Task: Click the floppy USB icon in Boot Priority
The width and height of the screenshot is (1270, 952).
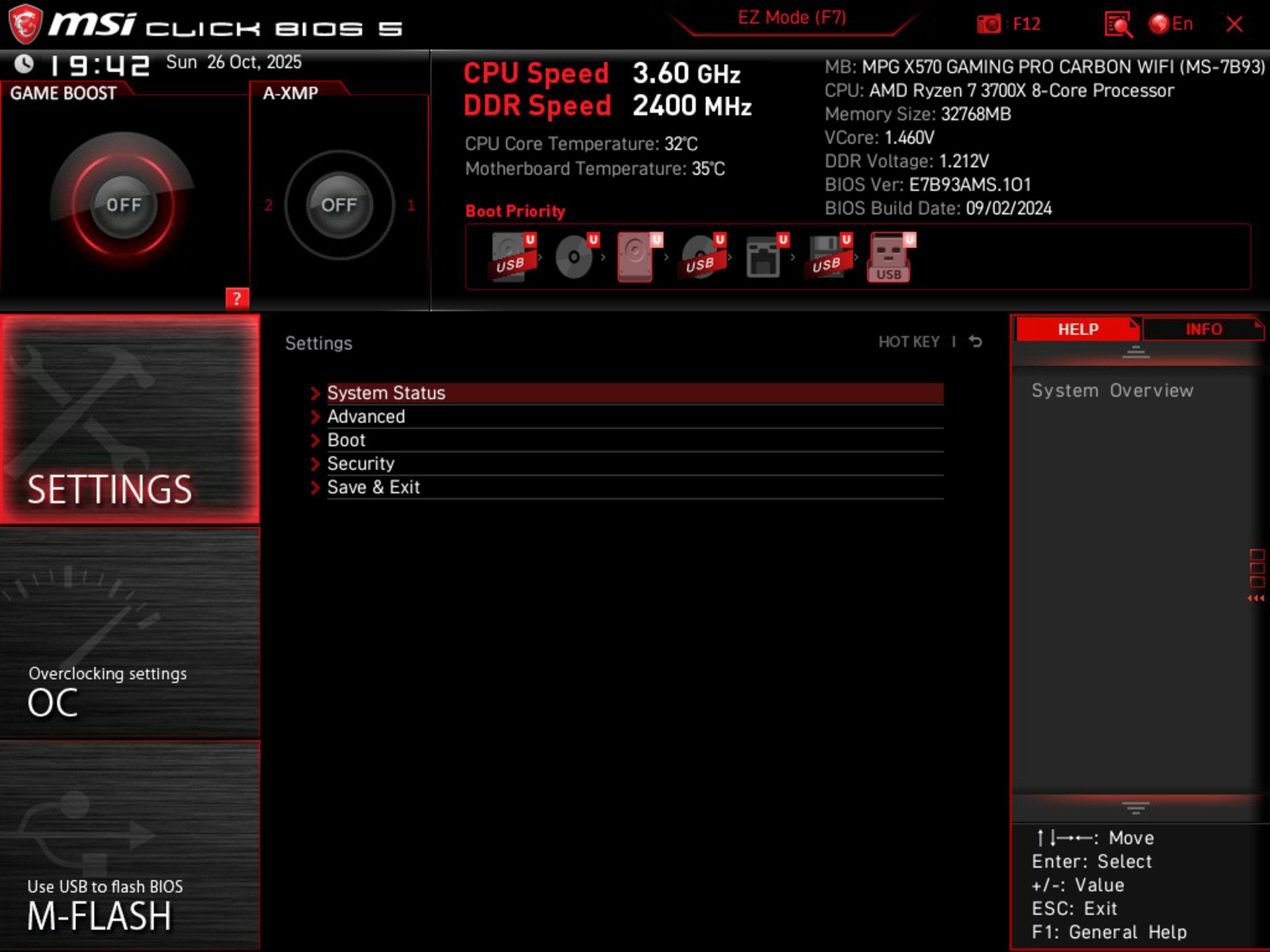Action: [x=825, y=255]
